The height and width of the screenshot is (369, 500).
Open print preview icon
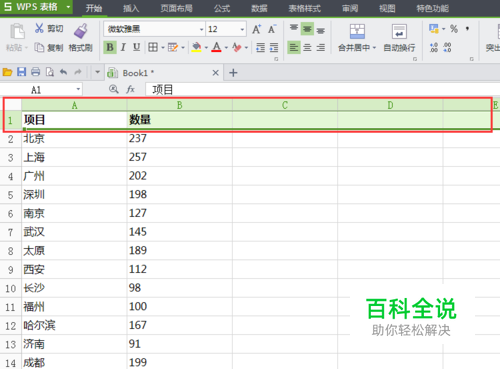(x=50, y=72)
